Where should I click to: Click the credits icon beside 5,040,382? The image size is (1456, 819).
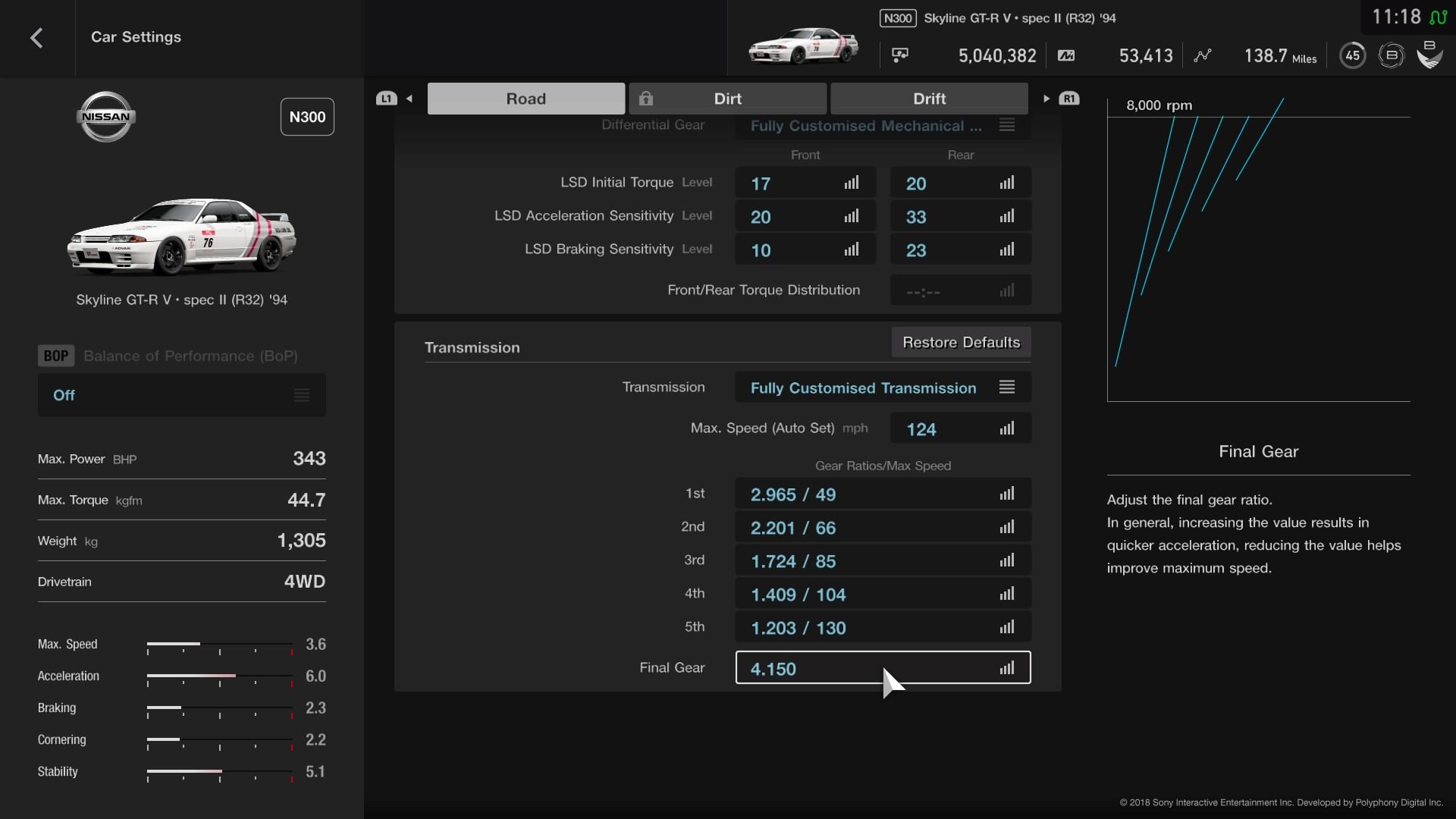(900, 55)
